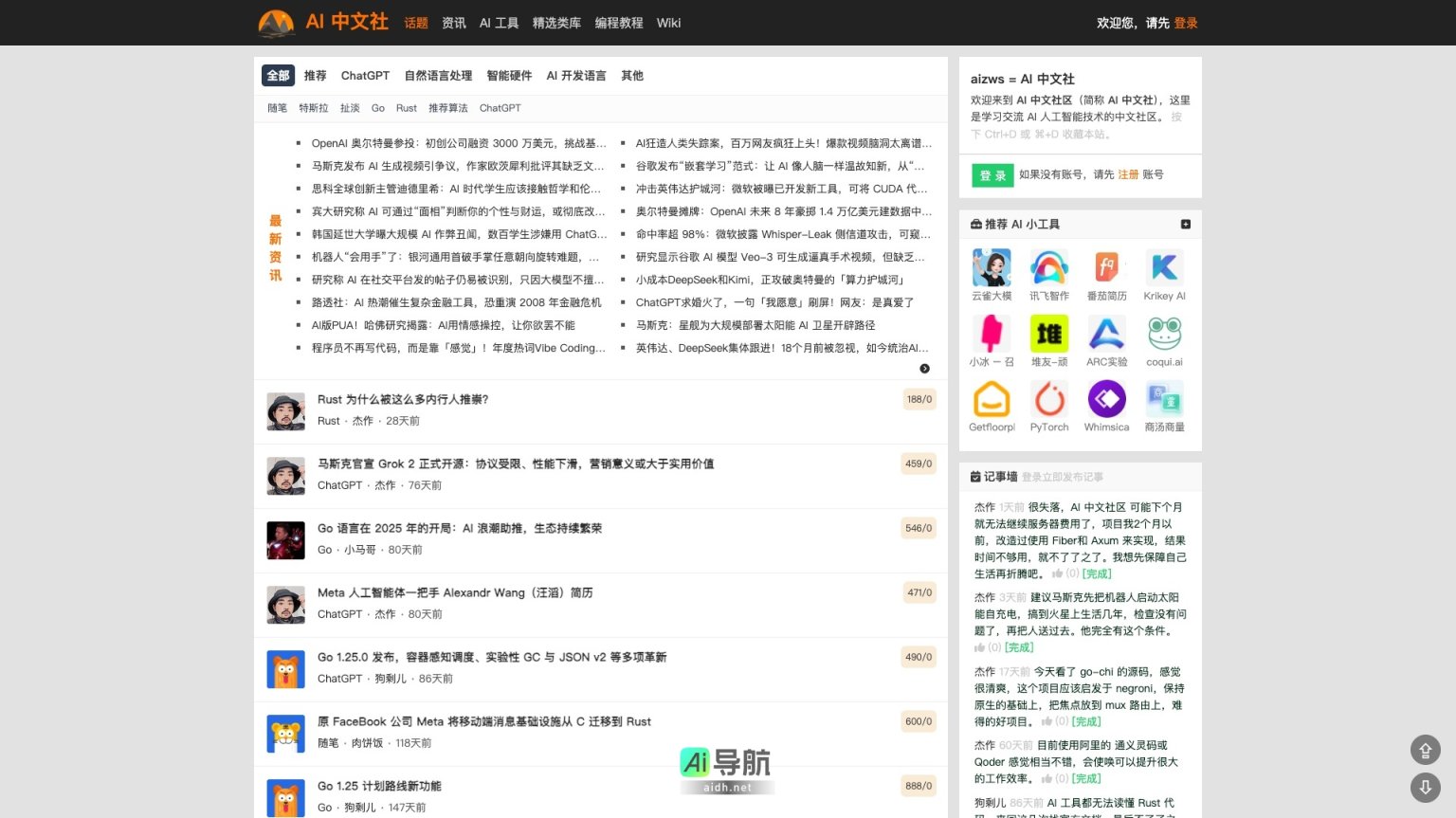Click the green 登录 button

point(992,174)
